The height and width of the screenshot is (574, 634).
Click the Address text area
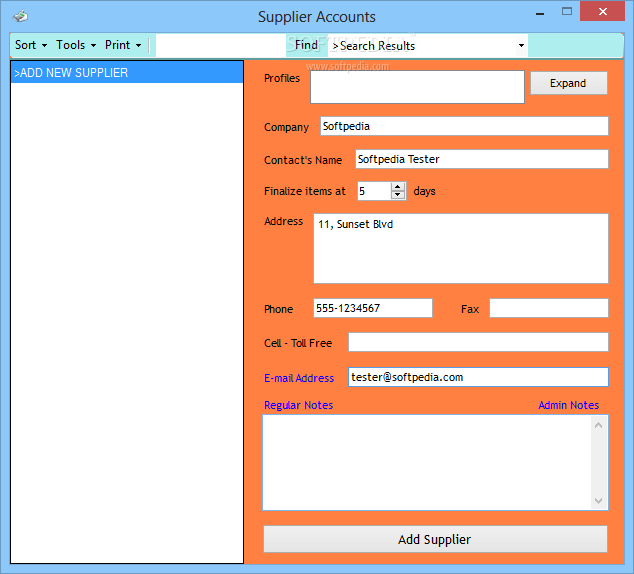[x=461, y=249]
